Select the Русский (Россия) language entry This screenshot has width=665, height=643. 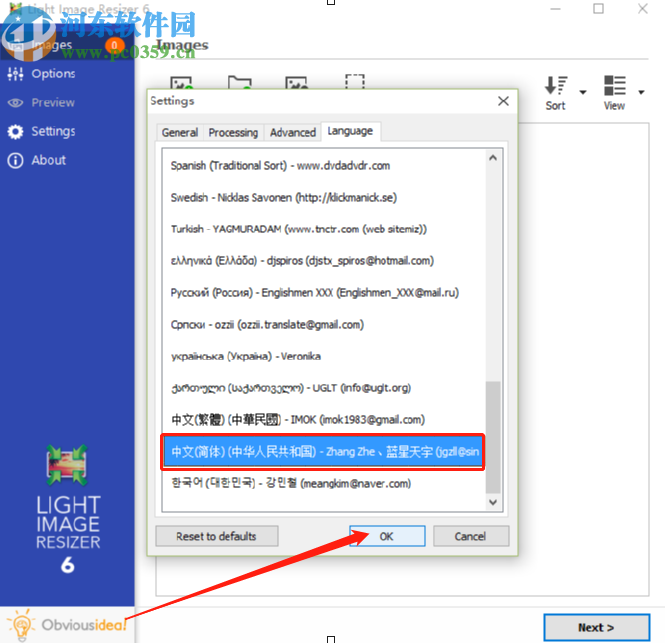[x=324, y=293]
